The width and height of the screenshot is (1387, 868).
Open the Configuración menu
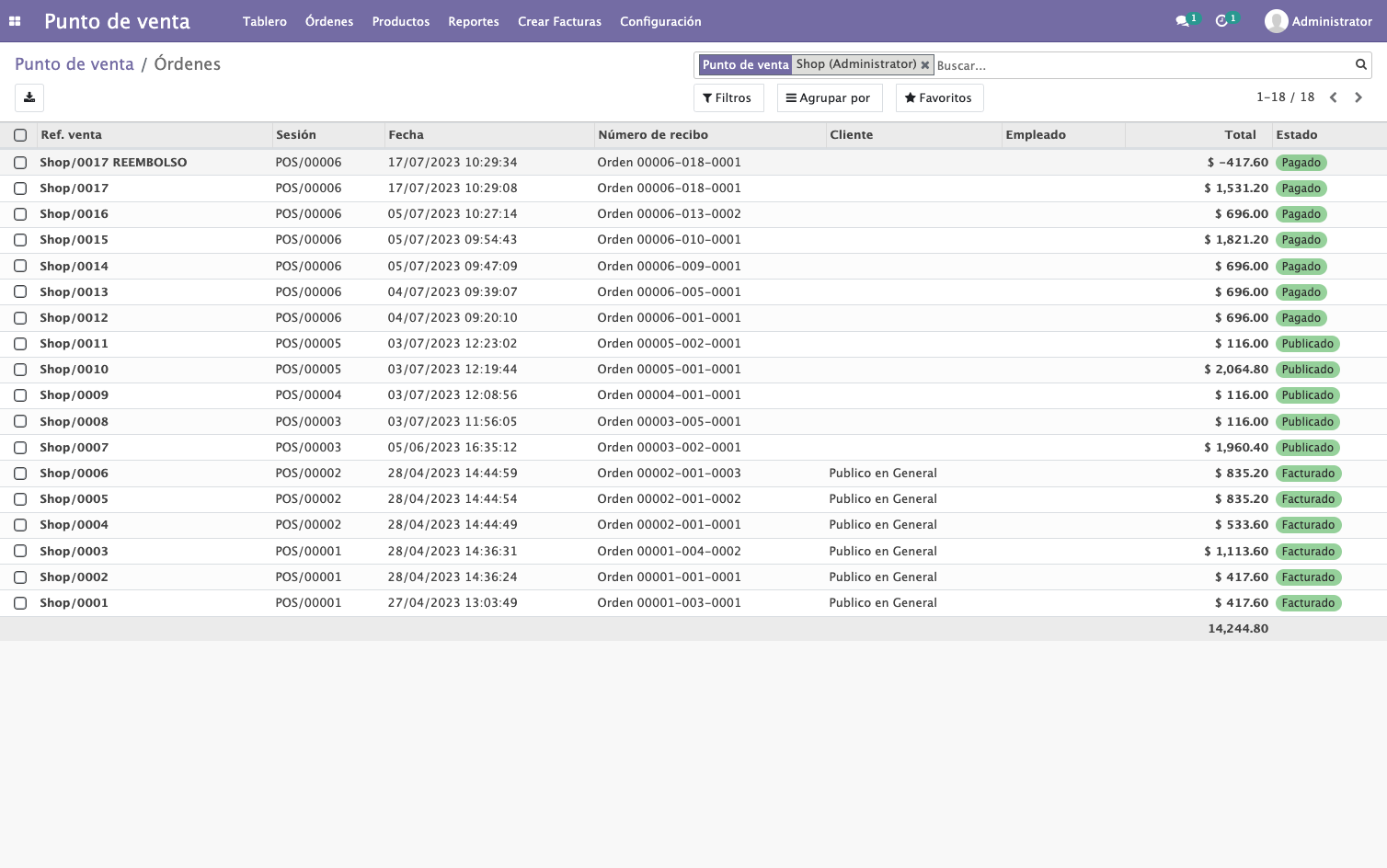(660, 21)
